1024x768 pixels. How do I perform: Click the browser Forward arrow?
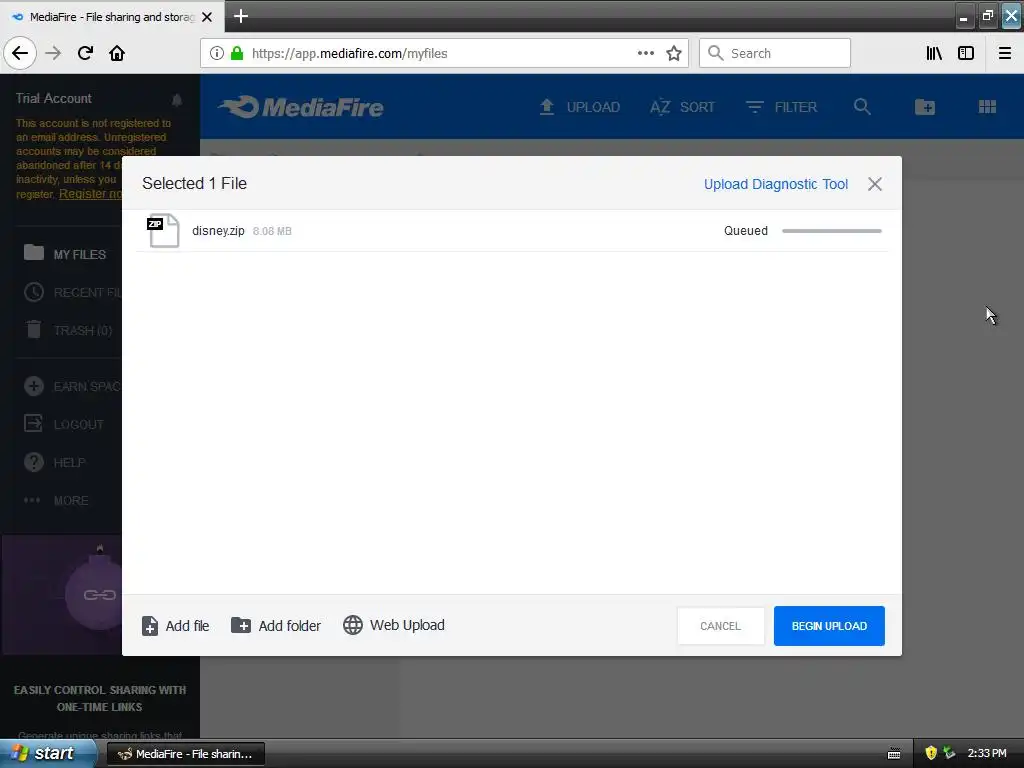(53, 53)
